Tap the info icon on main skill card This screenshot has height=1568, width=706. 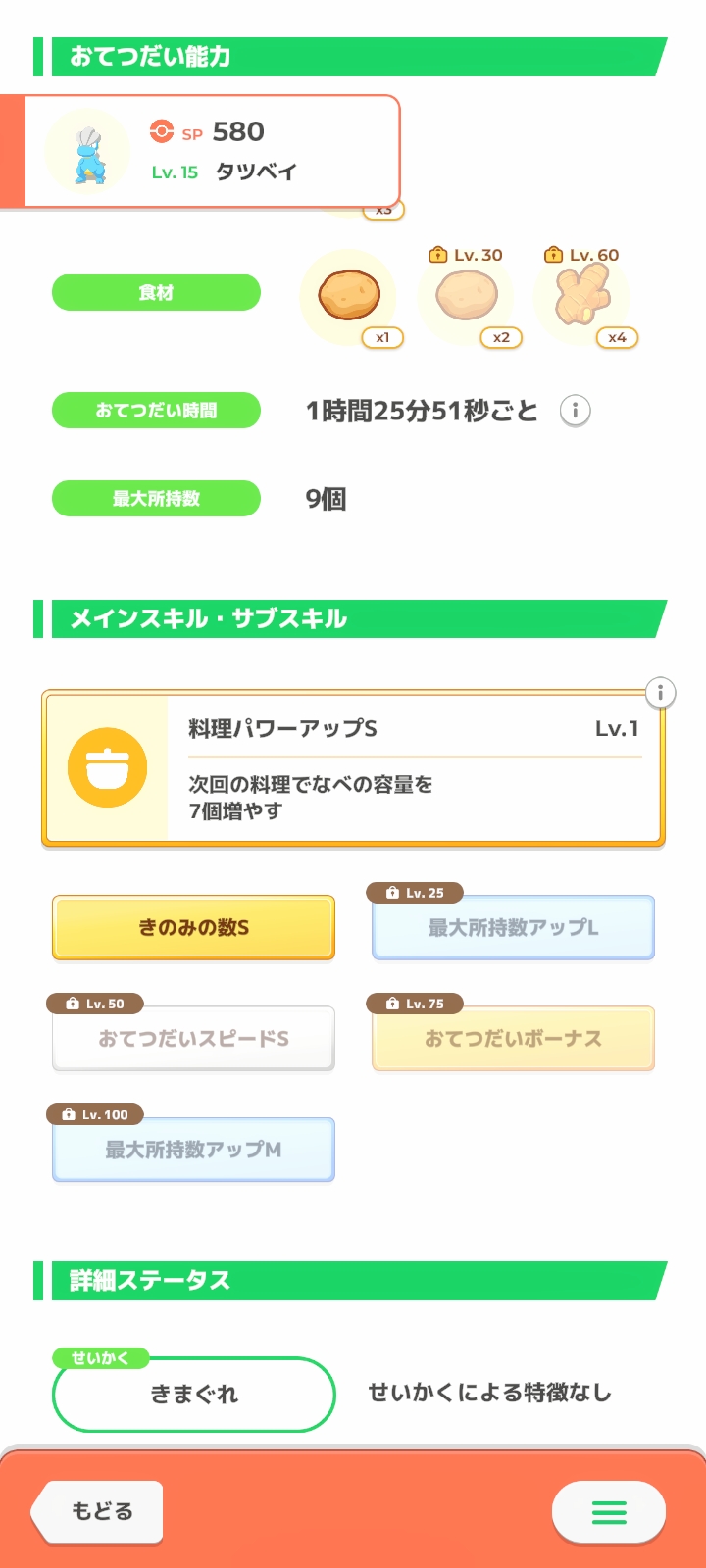pos(660,693)
